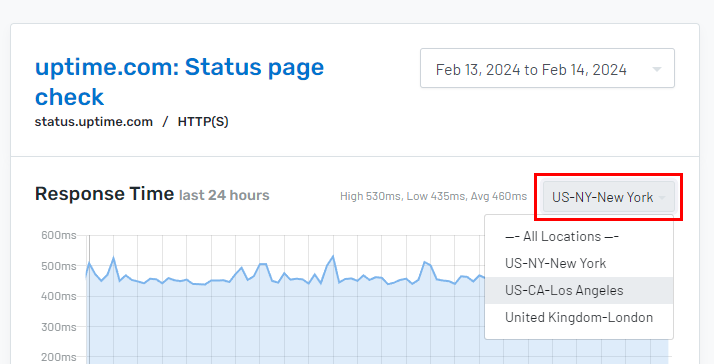Screen dimensions: 714x364
Task: Click the 500ms y-axis label
Action: click(x=59, y=266)
